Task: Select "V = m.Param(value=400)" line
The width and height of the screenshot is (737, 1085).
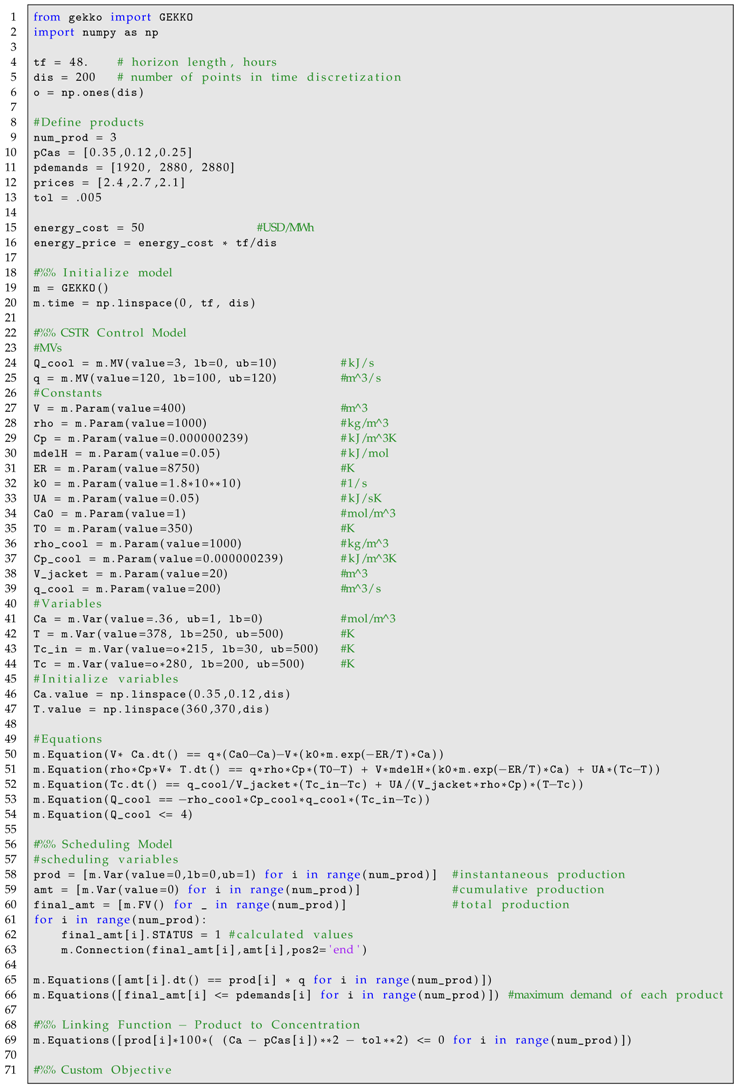Action: pyautogui.click(x=109, y=408)
